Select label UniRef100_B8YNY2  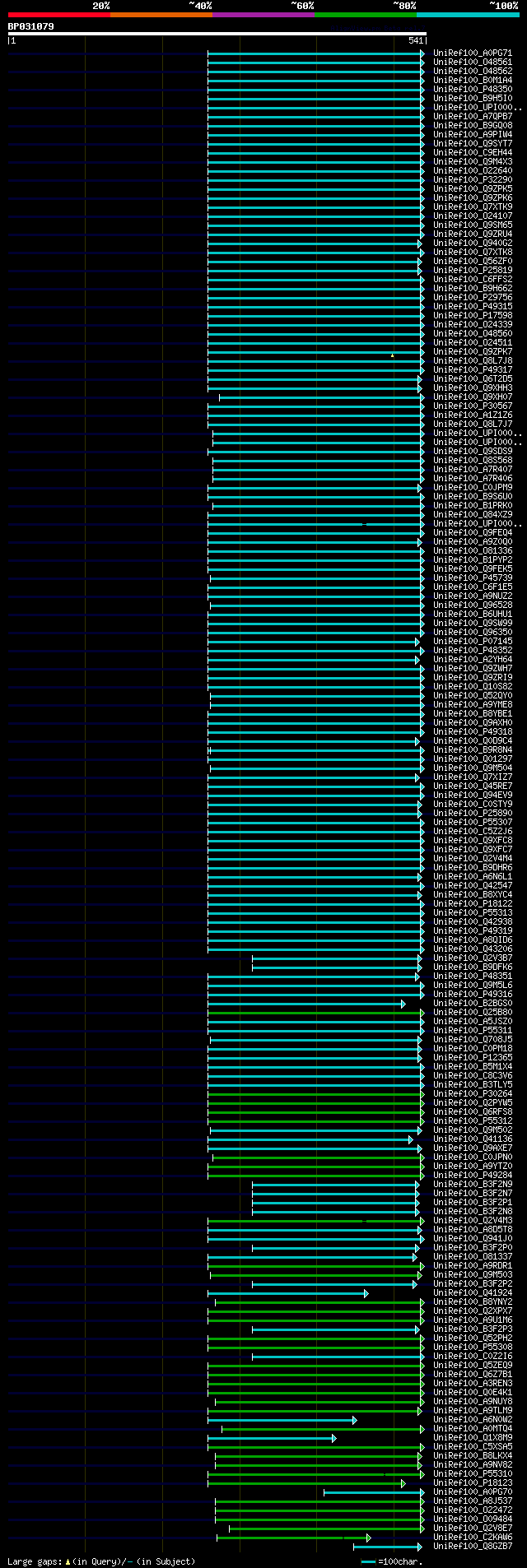tap(473, 1302)
